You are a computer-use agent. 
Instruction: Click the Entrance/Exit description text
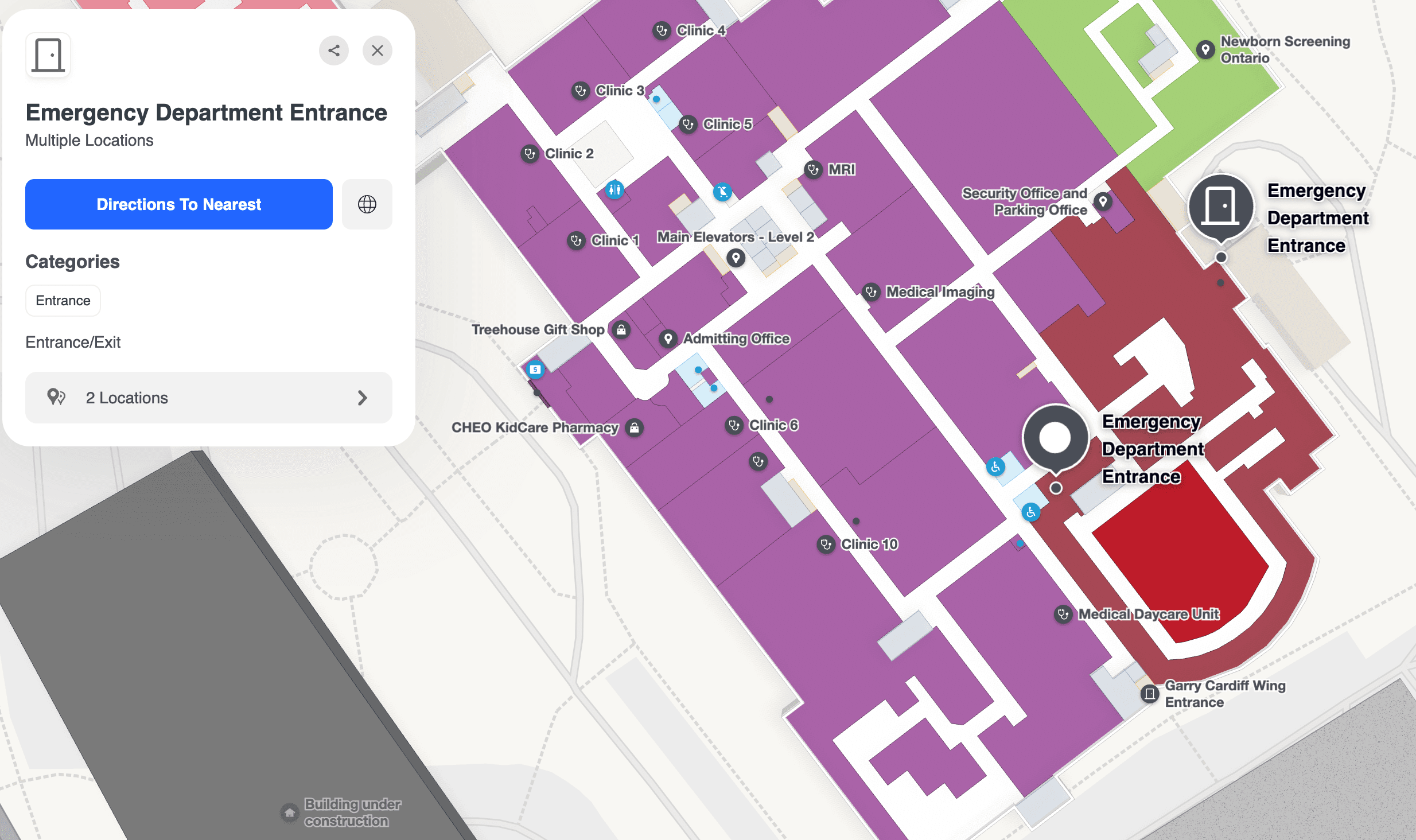(x=73, y=343)
